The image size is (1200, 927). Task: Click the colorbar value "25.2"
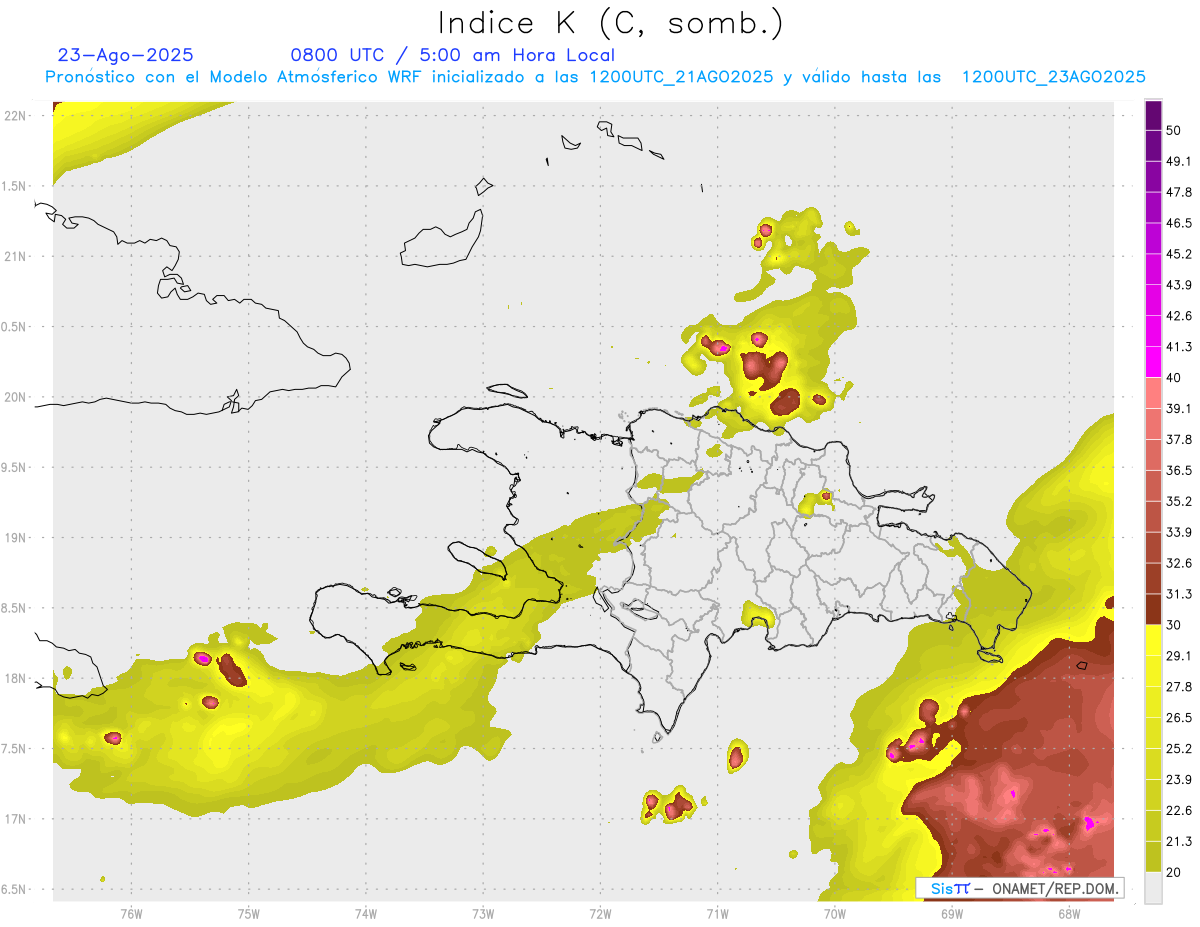[x=1179, y=749]
